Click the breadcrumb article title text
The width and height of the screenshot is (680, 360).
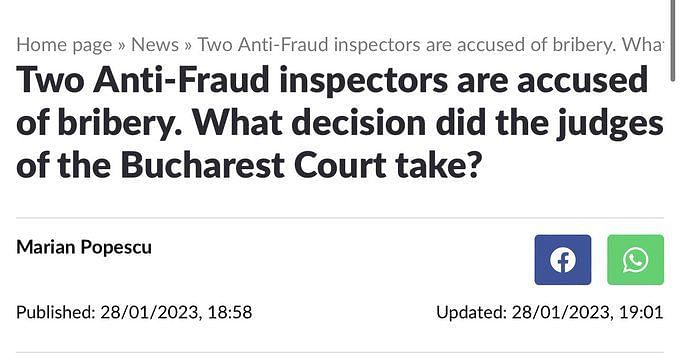tap(430, 45)
